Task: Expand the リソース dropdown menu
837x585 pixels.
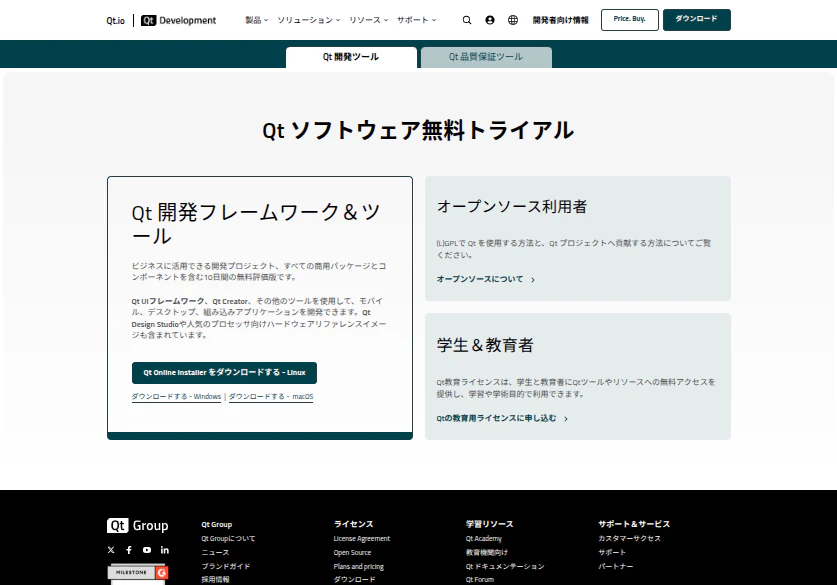Action: tap(368, 20)
